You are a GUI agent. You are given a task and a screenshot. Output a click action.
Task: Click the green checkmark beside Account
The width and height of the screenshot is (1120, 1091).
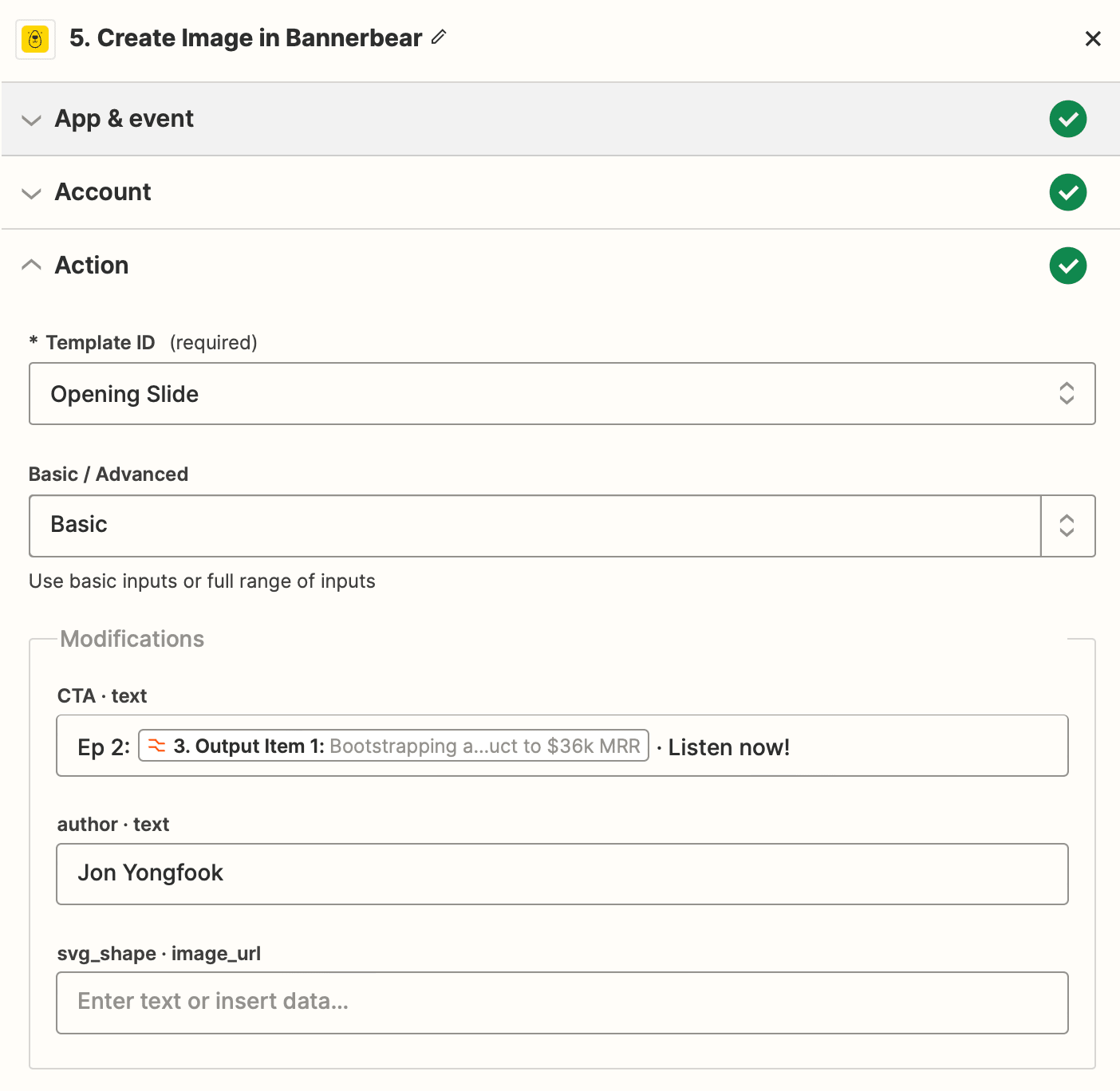pos(1067,192)
